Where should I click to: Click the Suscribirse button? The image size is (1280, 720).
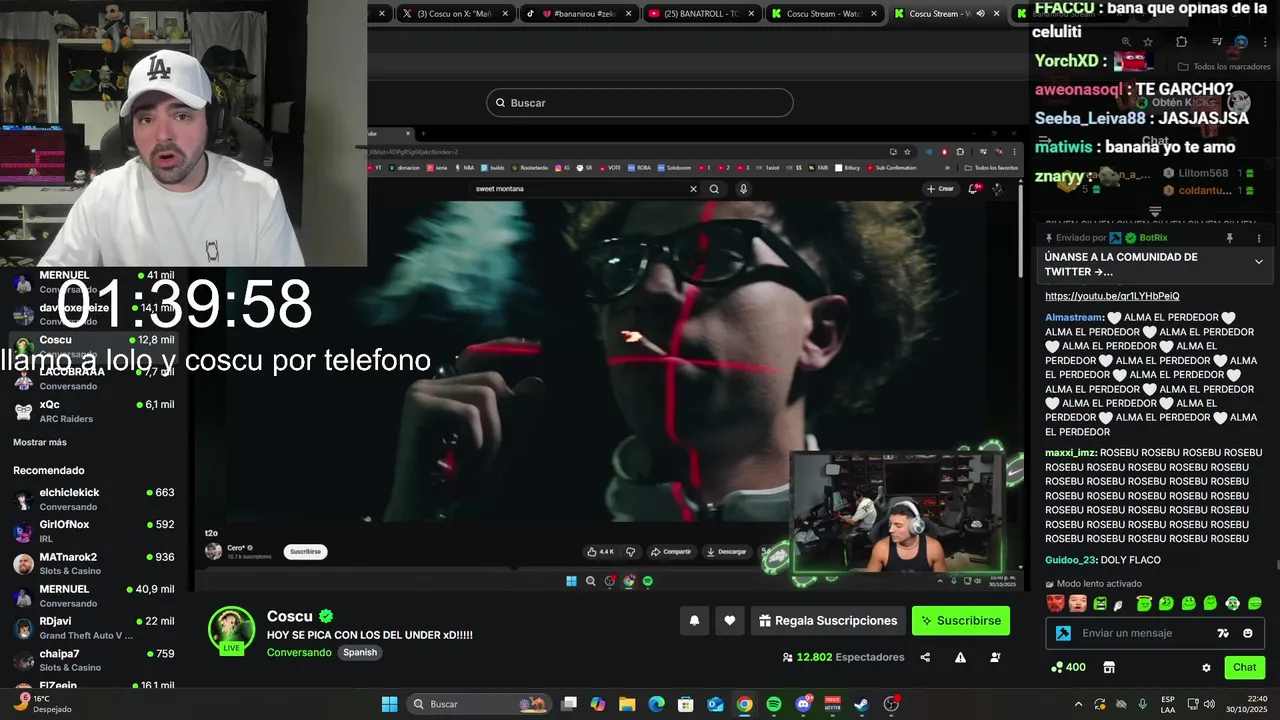961,621
